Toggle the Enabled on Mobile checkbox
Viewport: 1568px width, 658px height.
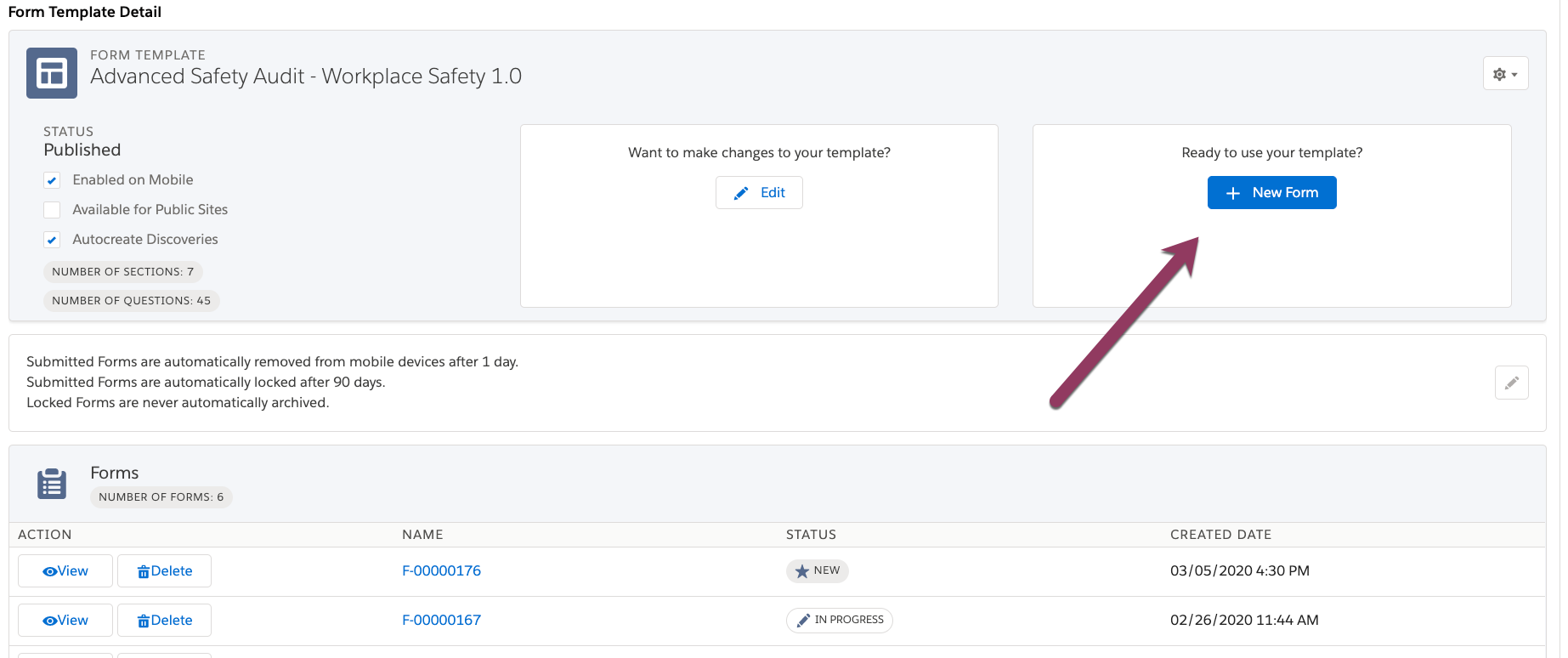coord(52,180)
